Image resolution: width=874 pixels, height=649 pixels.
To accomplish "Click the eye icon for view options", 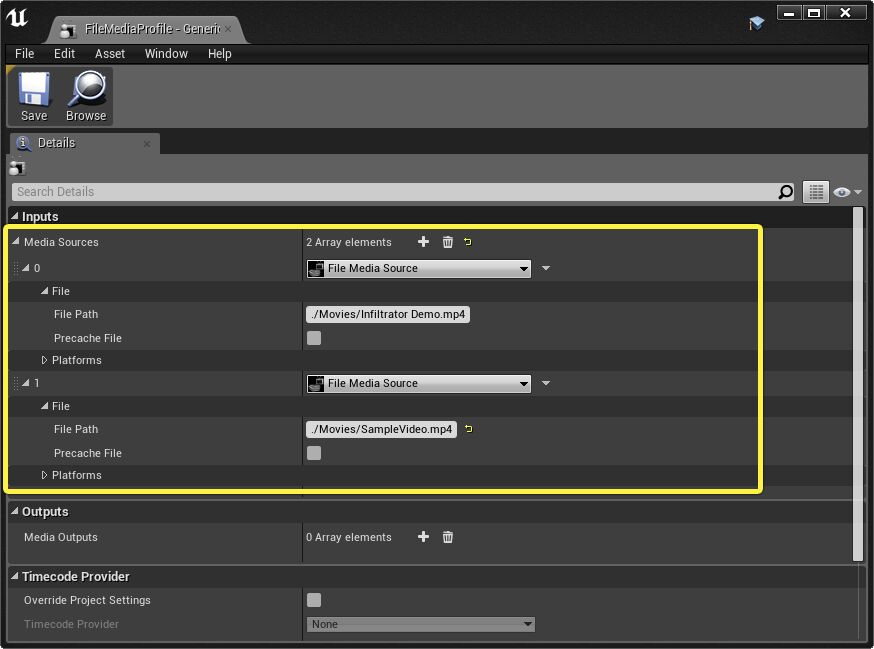I will coord(843,191).
